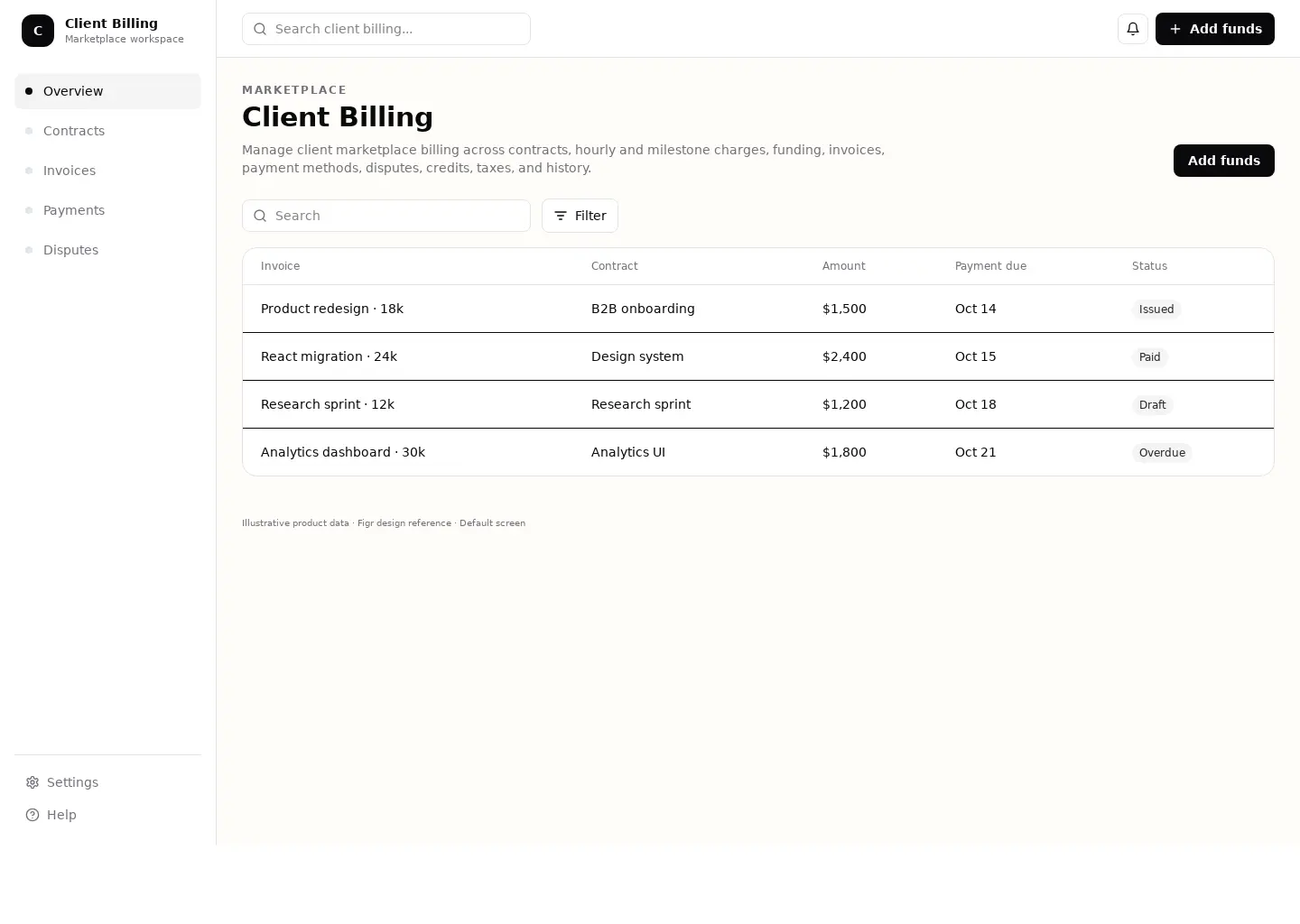Select invoice 'Product redesign · 18k'
The image size is (1300, 924).
pyautogui.click(x=332, y=309)
